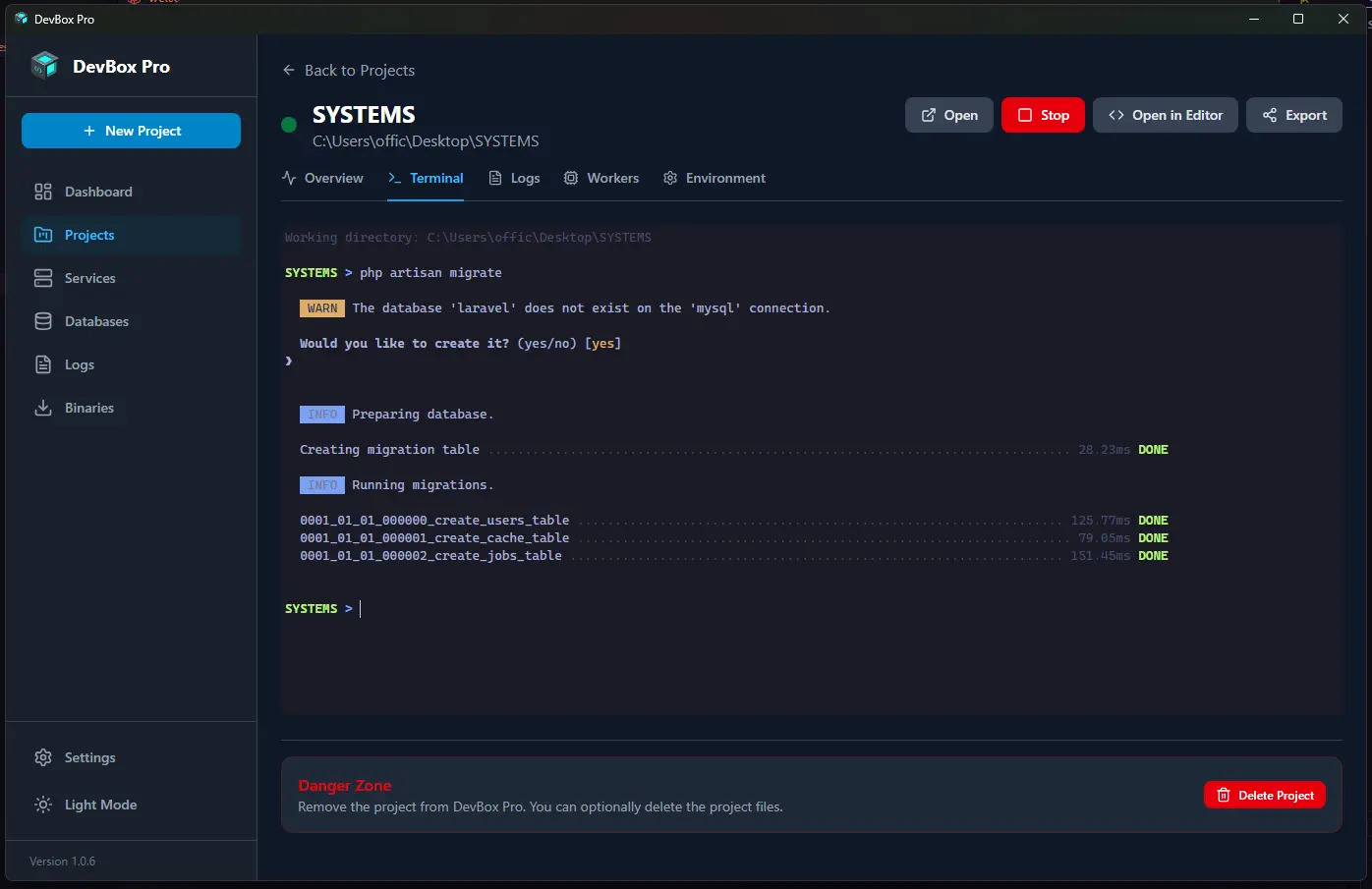Click Back to Projects link
Screen dimensions: 1372x889
(x=348, y=70)
